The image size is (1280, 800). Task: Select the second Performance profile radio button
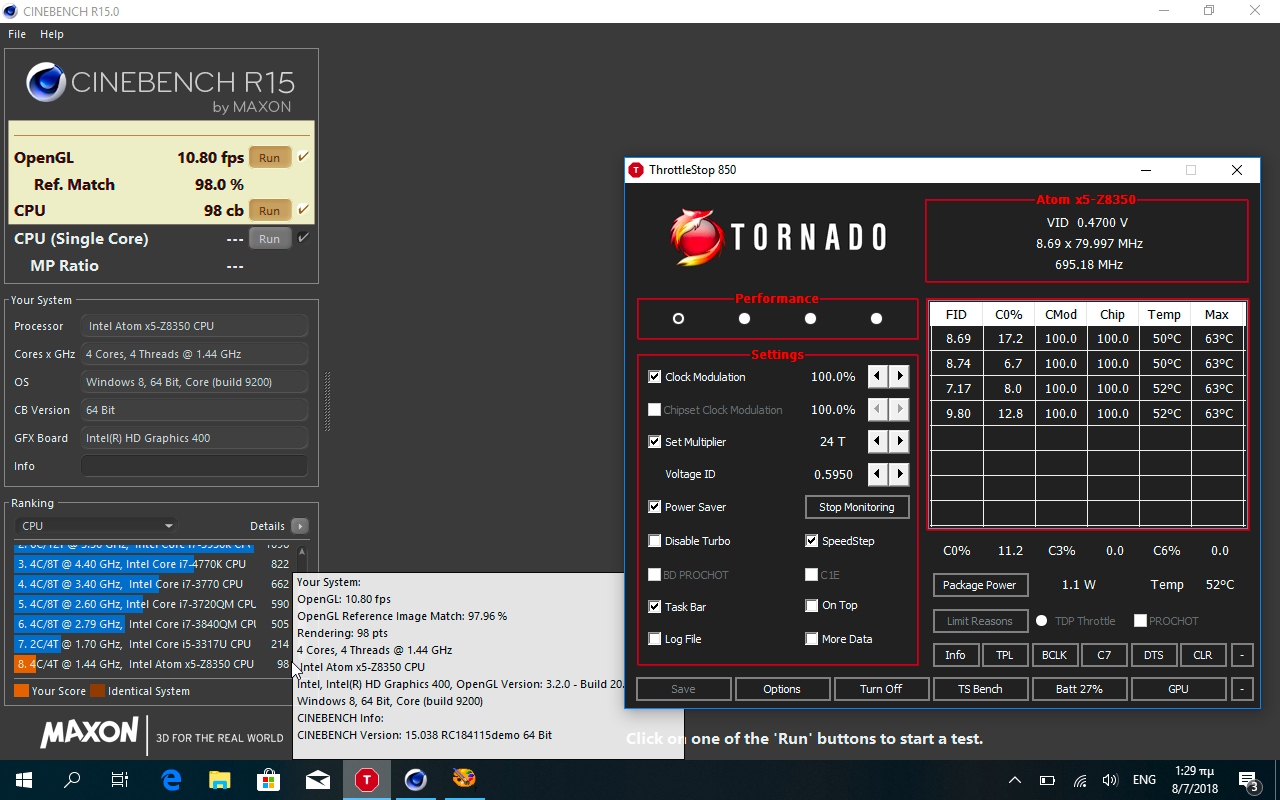[744, 319]
